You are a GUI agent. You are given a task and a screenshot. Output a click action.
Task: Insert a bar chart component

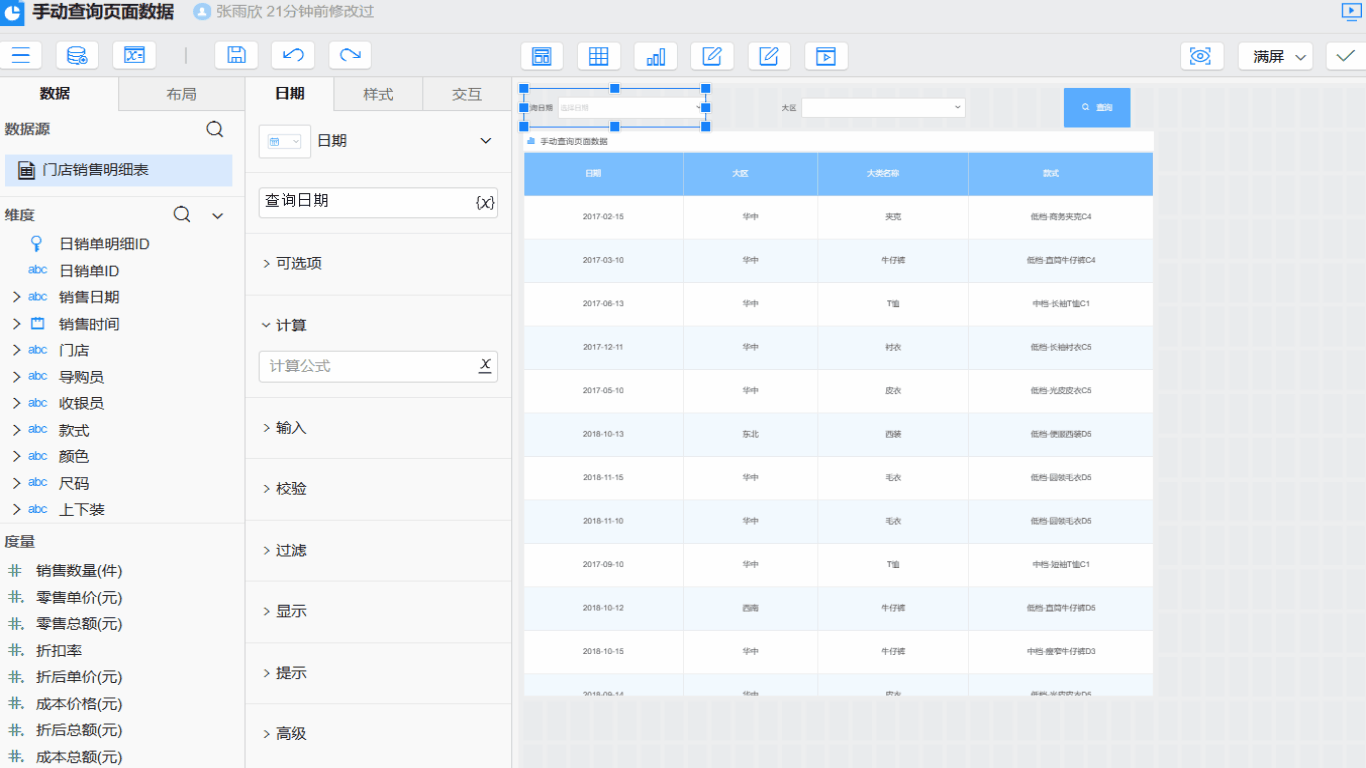point(656,56)
